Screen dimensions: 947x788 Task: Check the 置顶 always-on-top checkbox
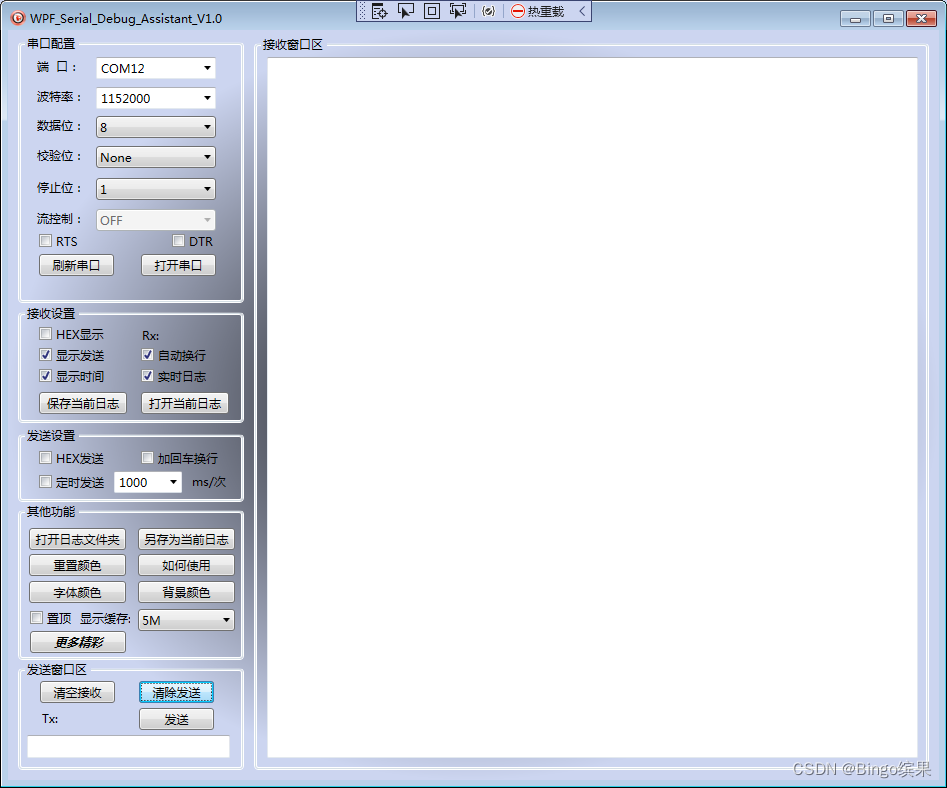(x=38, y=618)
